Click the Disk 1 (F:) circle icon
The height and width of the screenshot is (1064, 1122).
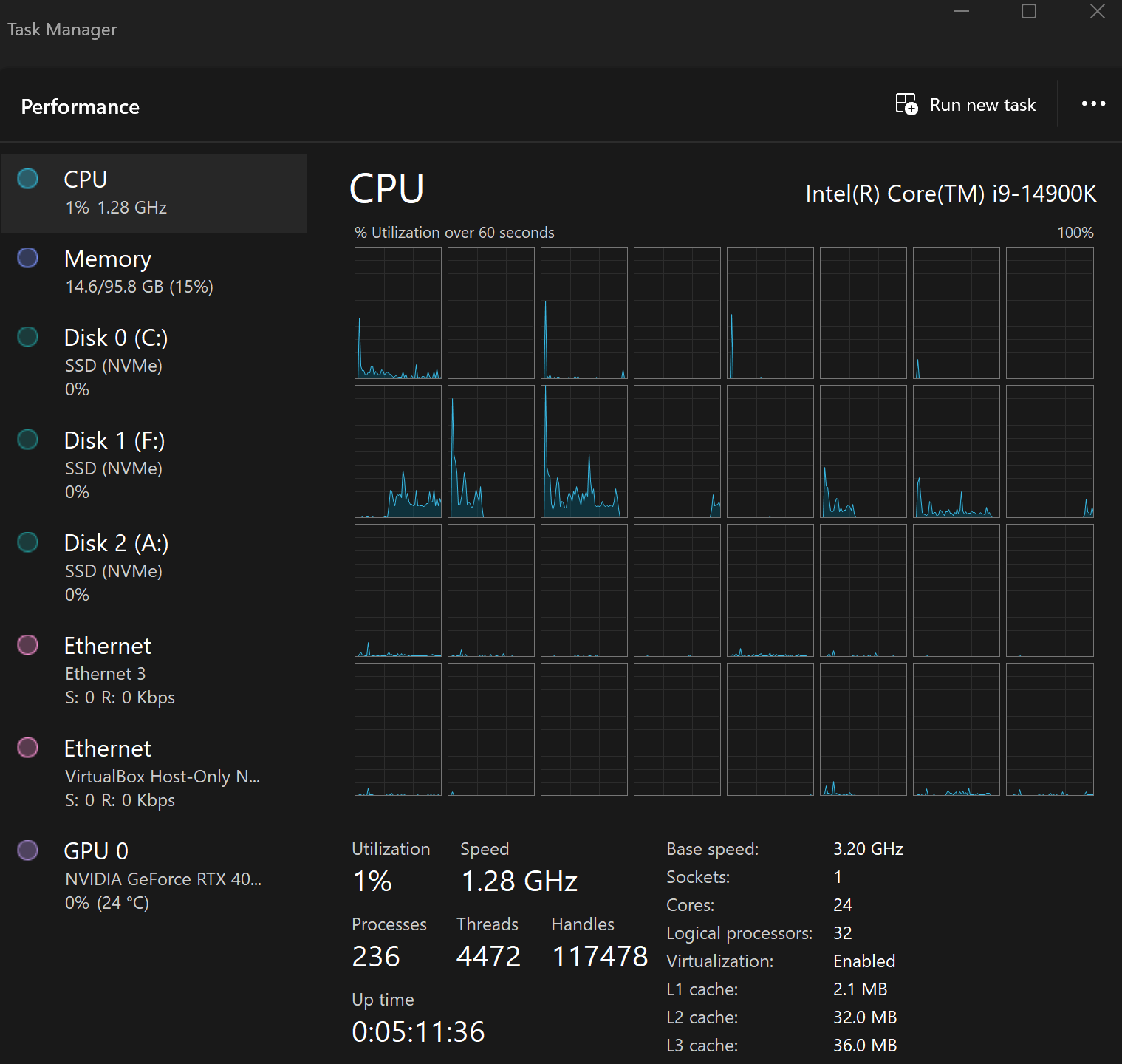[x=28, y=440]
